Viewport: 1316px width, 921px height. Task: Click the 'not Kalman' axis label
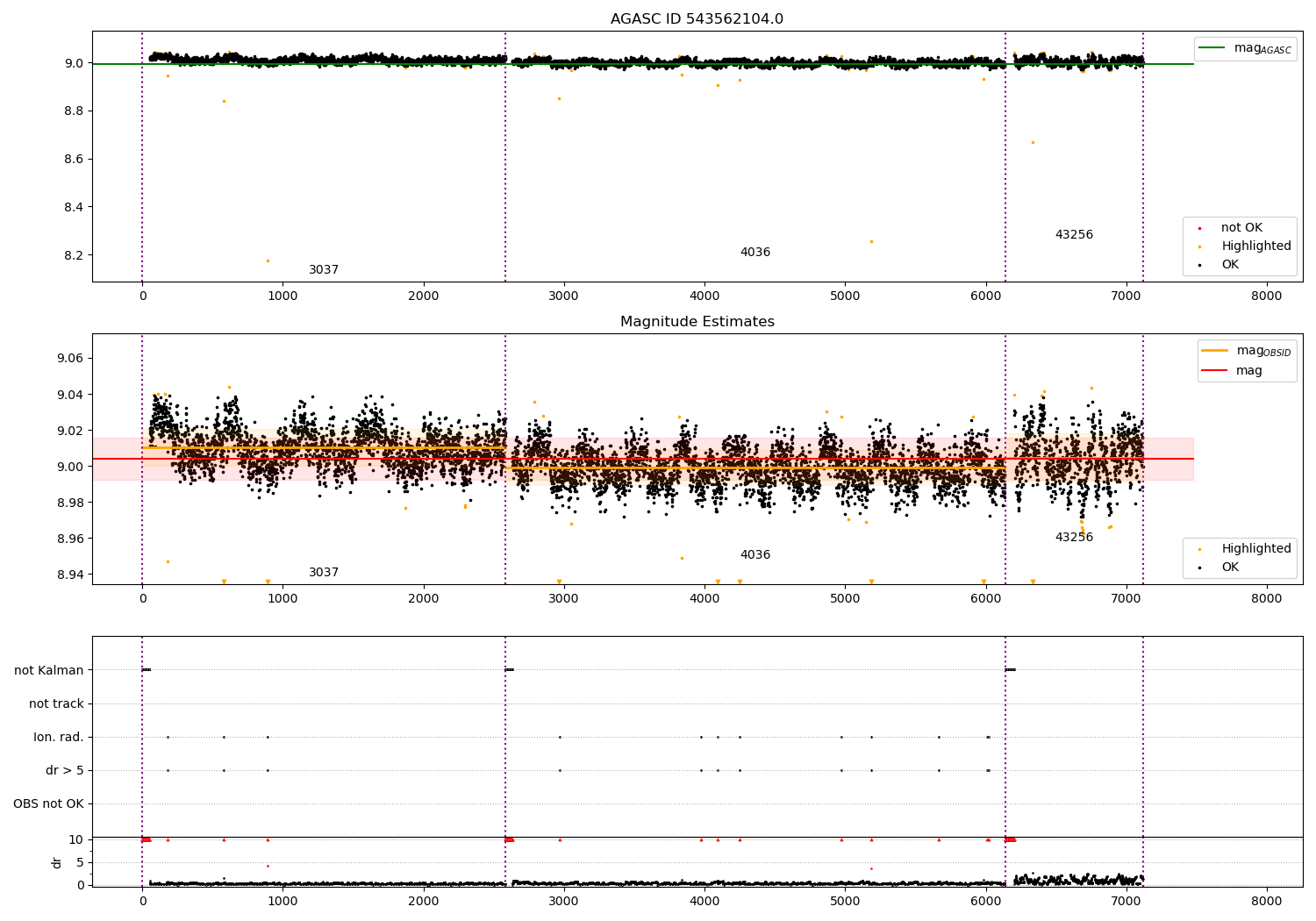(49, 671)
